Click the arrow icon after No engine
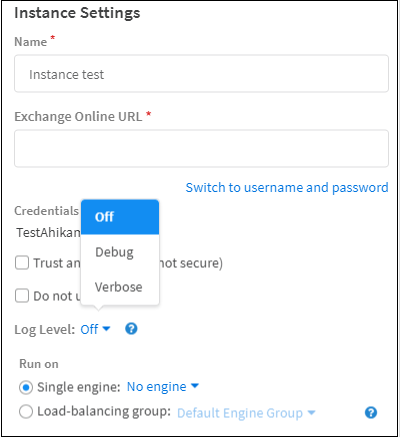This screenshot has height=437, width=400. 195,386
